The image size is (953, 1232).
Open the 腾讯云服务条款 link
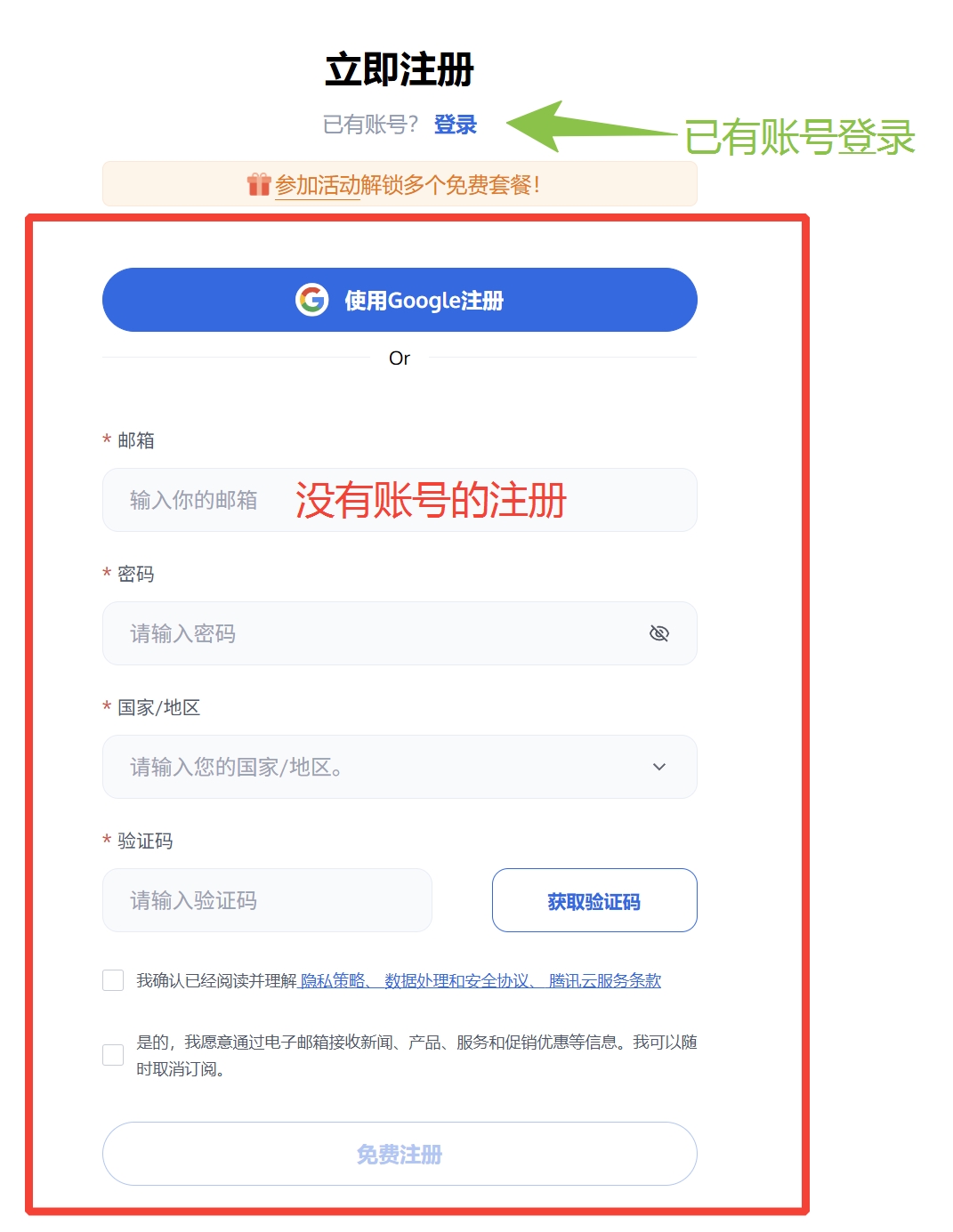[x=605, y=980]
